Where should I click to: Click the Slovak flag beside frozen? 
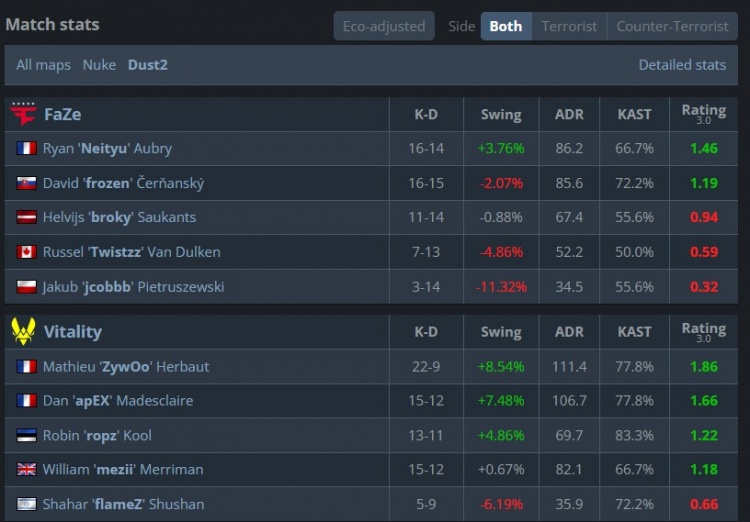point(26,183)
